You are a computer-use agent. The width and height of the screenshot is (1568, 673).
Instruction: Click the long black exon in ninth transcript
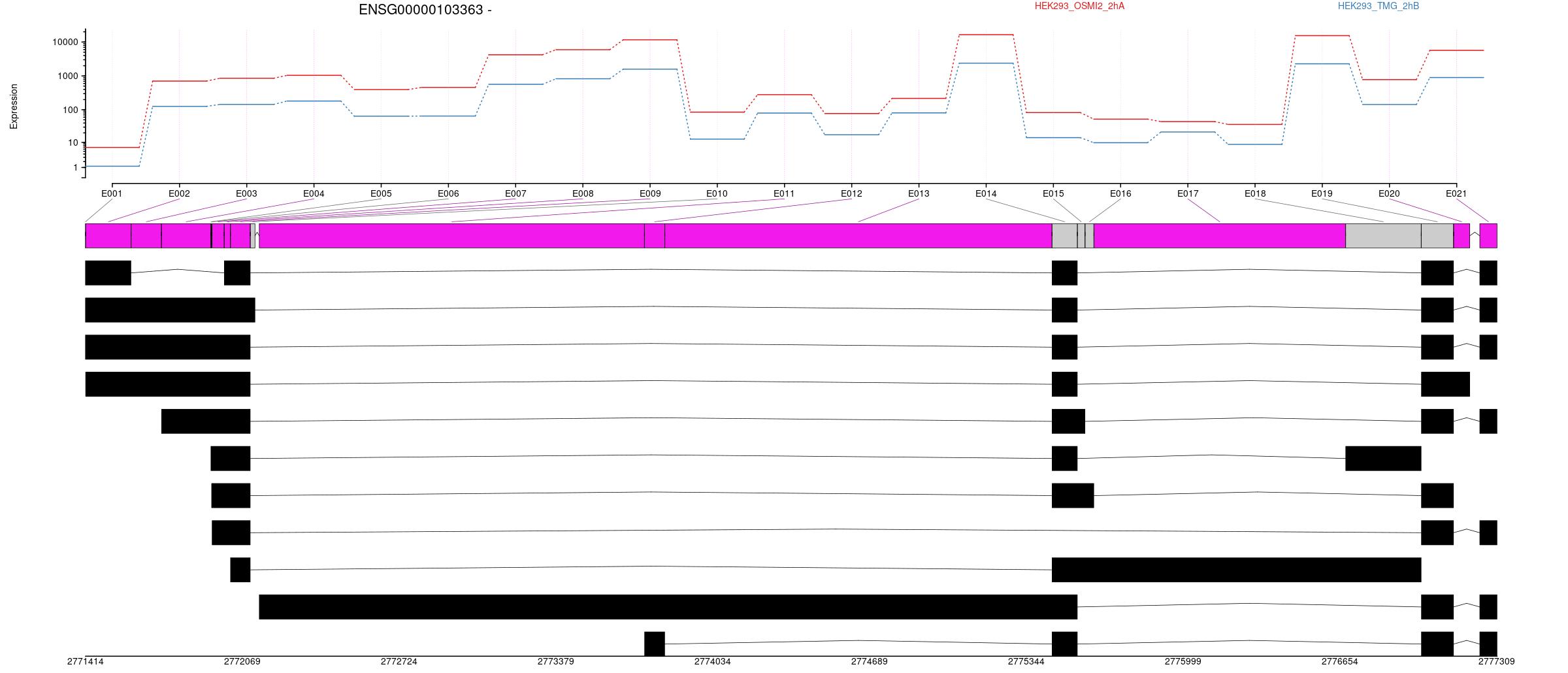pos(1236,570)
